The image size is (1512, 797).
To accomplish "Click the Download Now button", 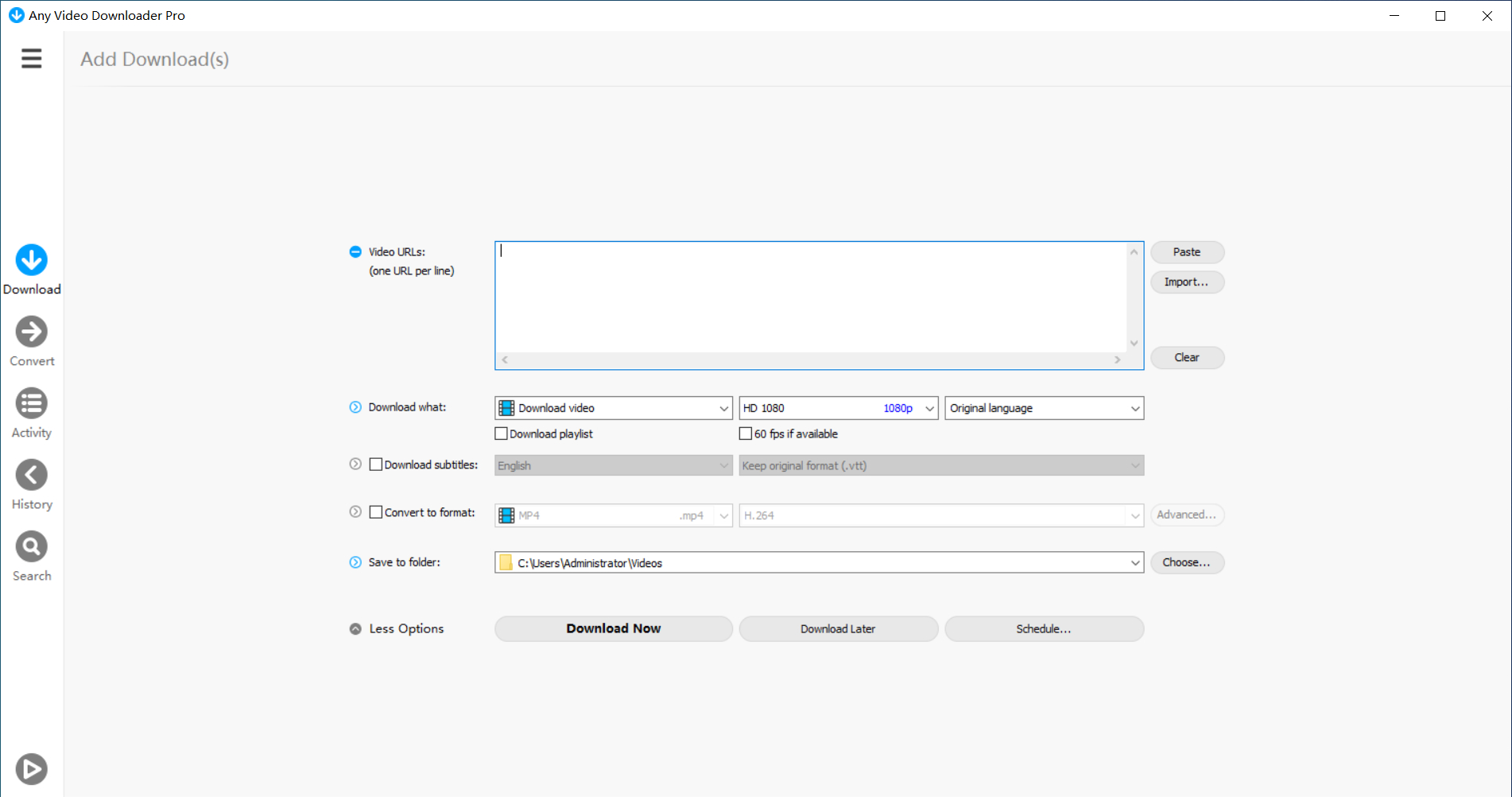I will coord(613,628).
